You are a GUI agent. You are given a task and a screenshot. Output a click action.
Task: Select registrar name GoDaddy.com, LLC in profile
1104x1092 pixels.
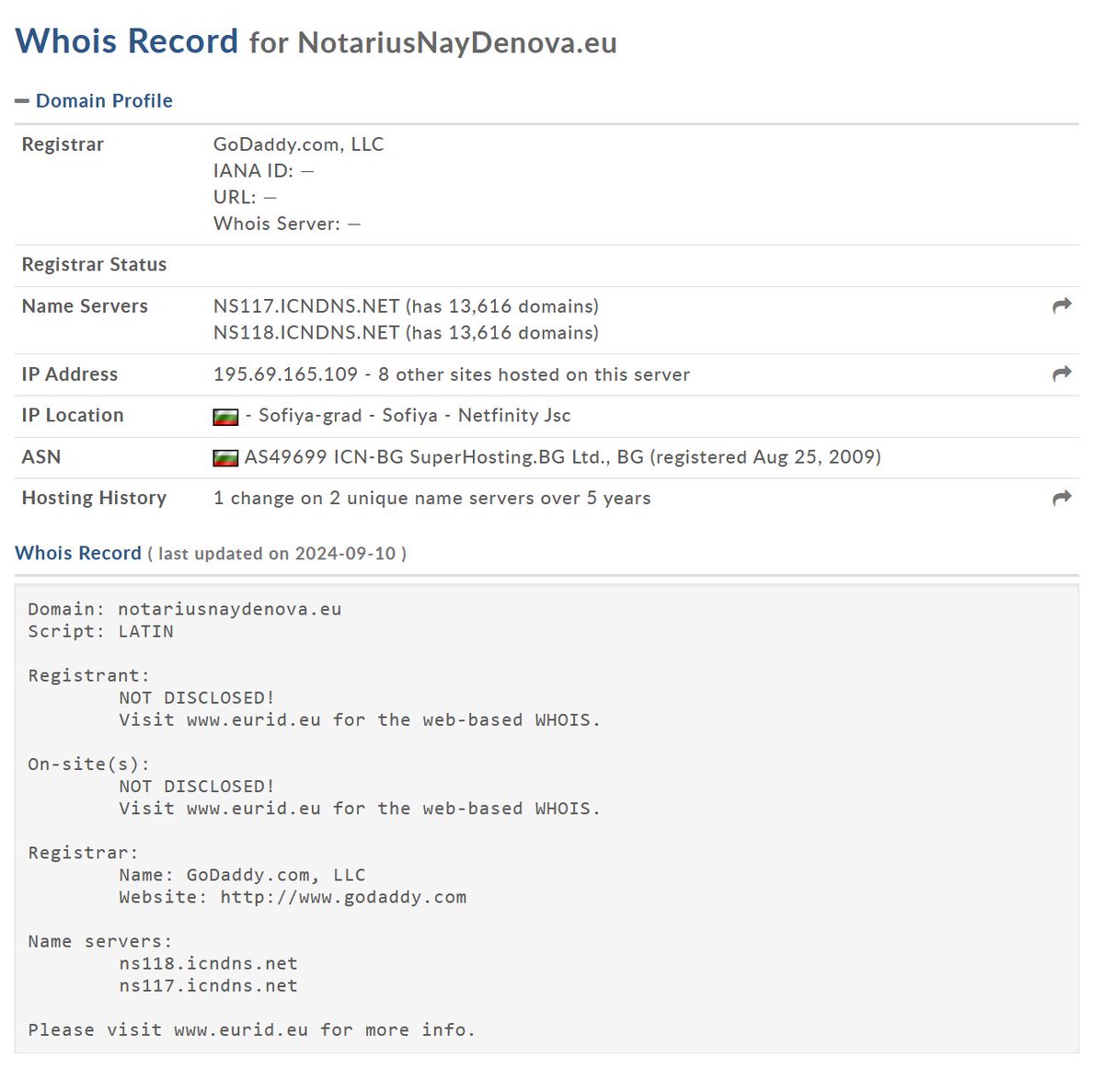(298, 144)
